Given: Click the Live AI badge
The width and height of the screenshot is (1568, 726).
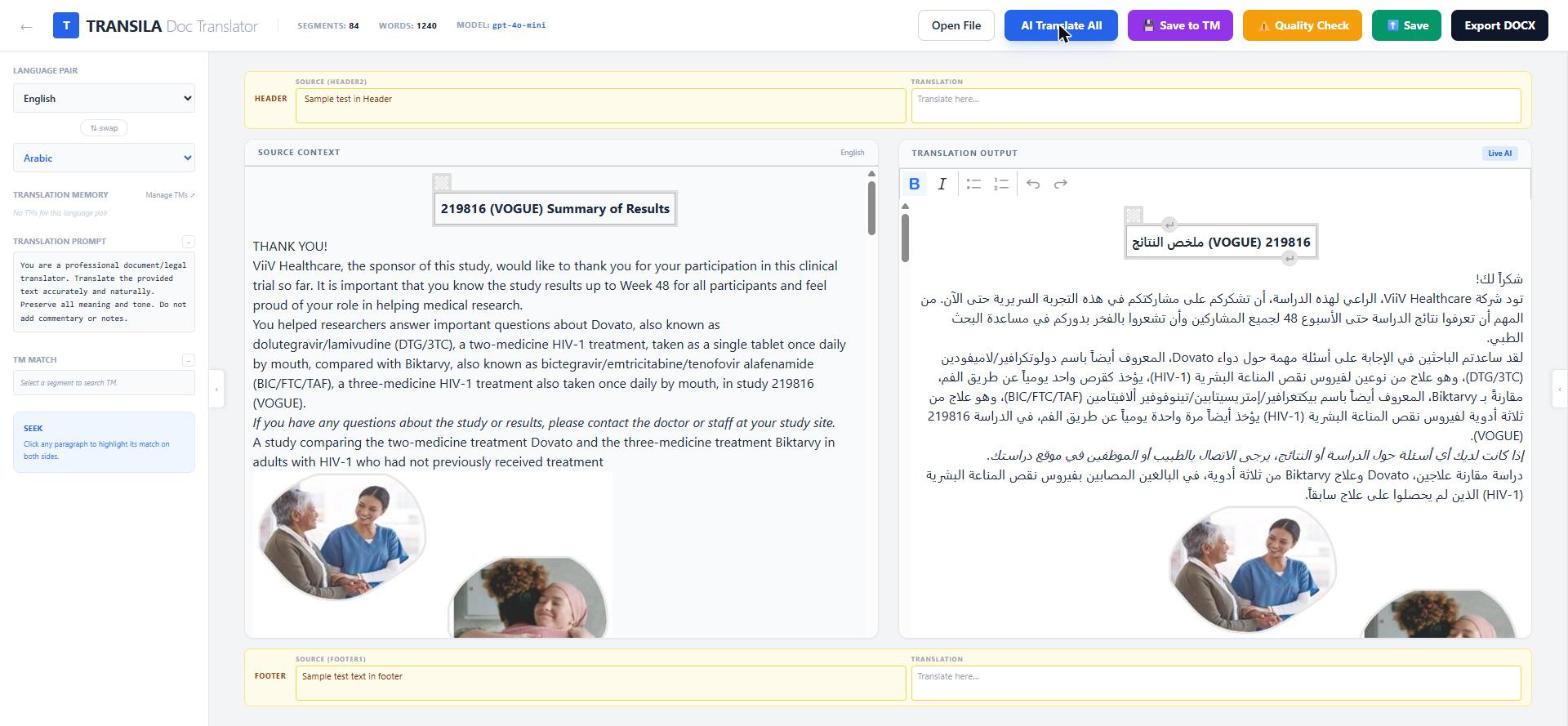Looking at the screenshot, I should [x=1500, y=153].
